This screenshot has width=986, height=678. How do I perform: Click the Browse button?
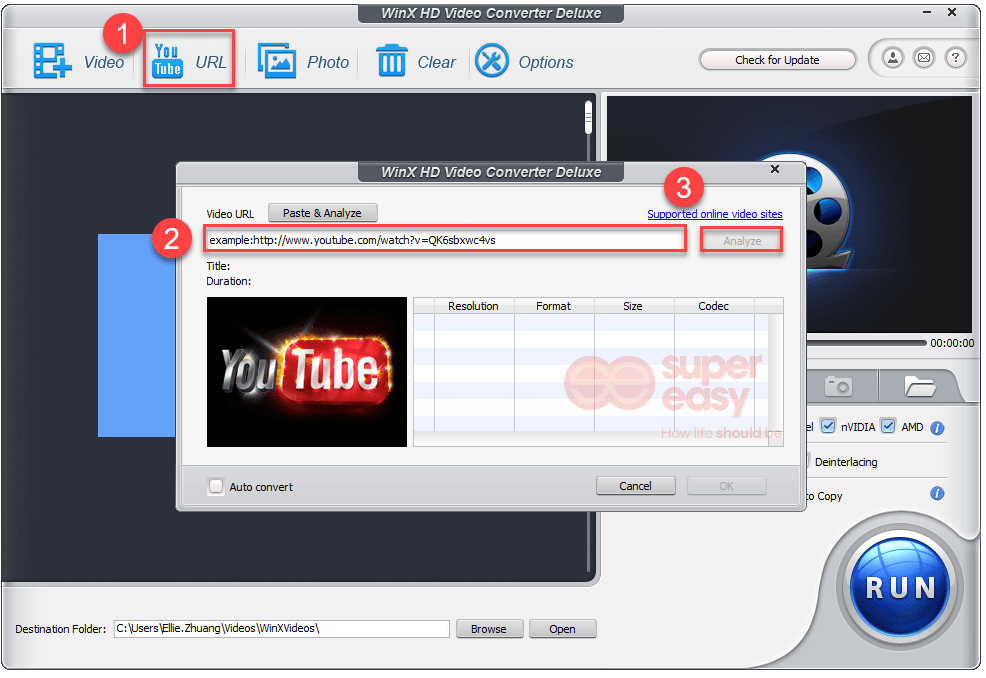coord(489,629)
